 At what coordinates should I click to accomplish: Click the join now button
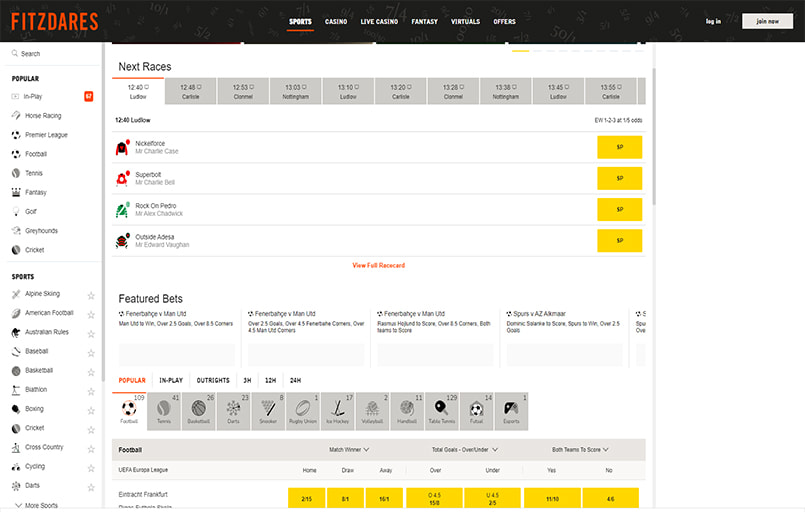tap(767, 21)
